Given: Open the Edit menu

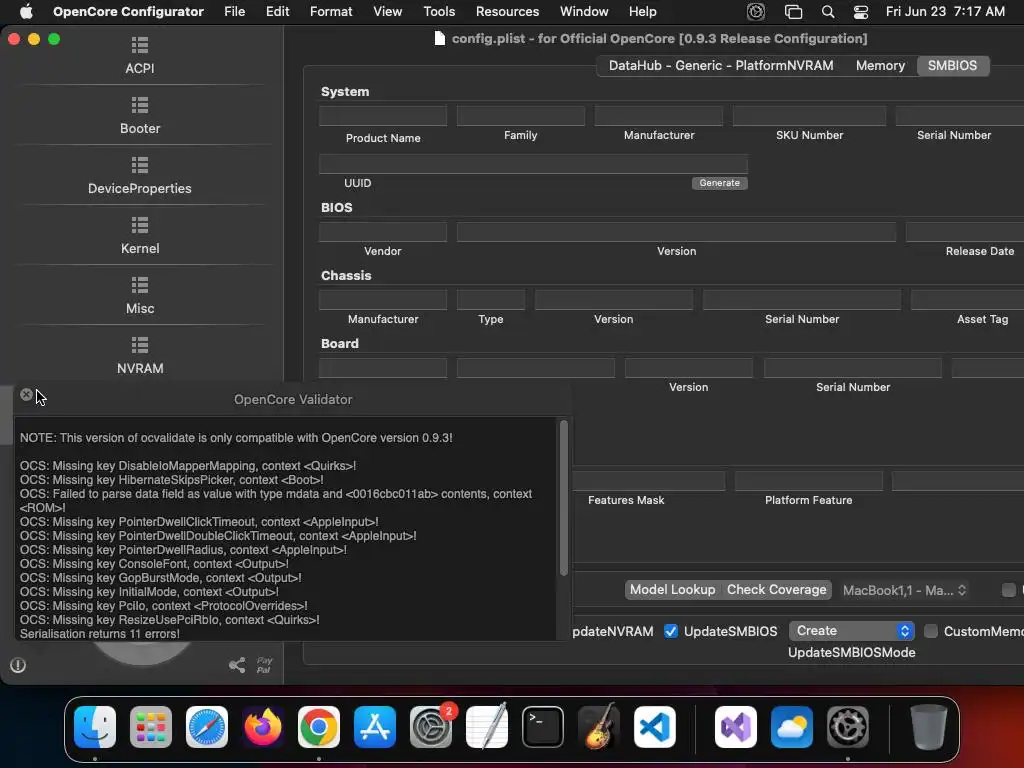Looking at the screenshot, I should [x=278, y=11].
